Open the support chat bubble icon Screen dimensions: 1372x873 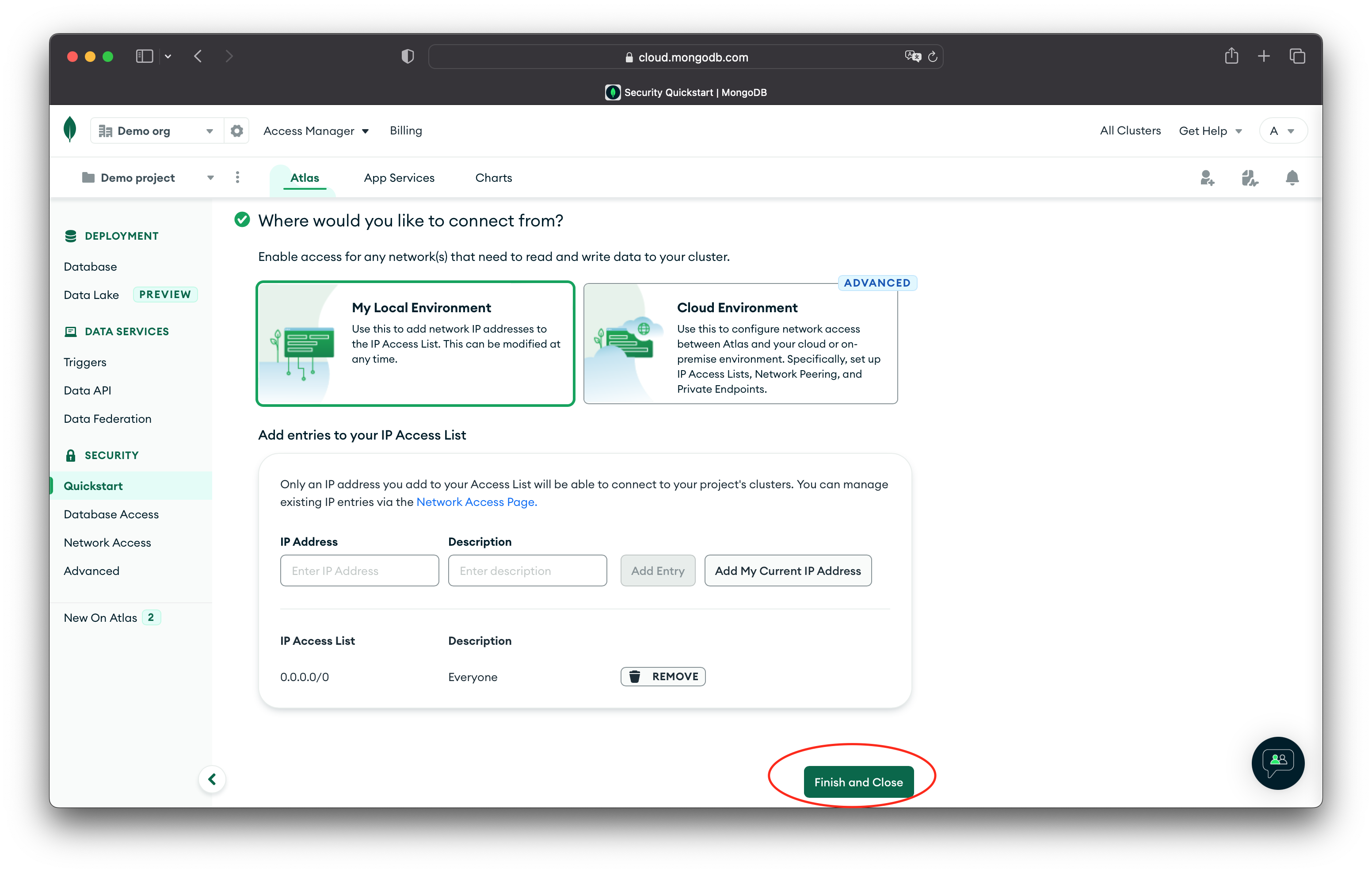tap(1277, 763)
